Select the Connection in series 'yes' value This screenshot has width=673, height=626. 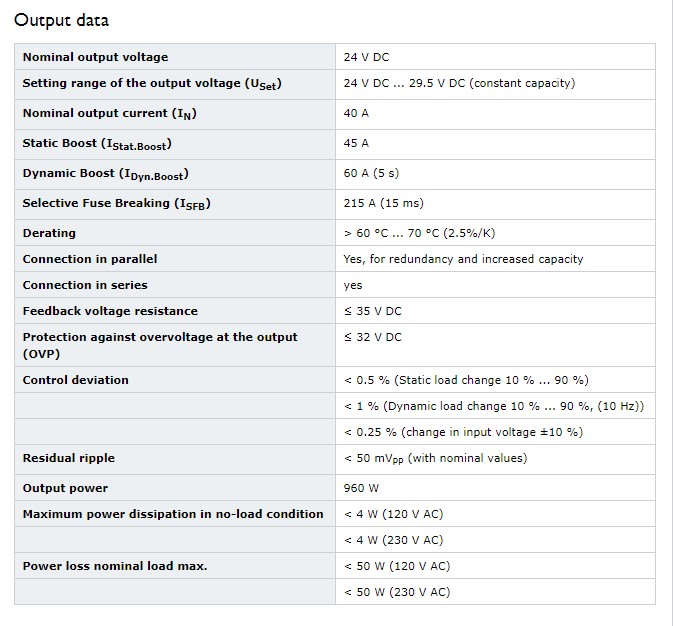tap(353, 286)
